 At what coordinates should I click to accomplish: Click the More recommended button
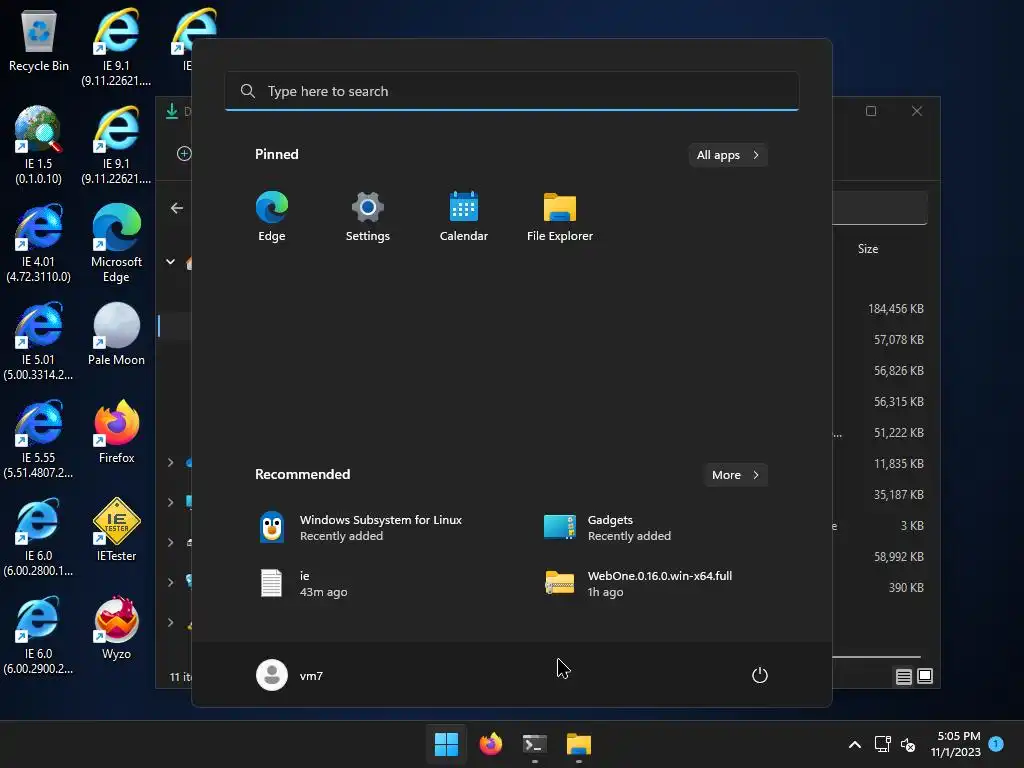point(735,475)
